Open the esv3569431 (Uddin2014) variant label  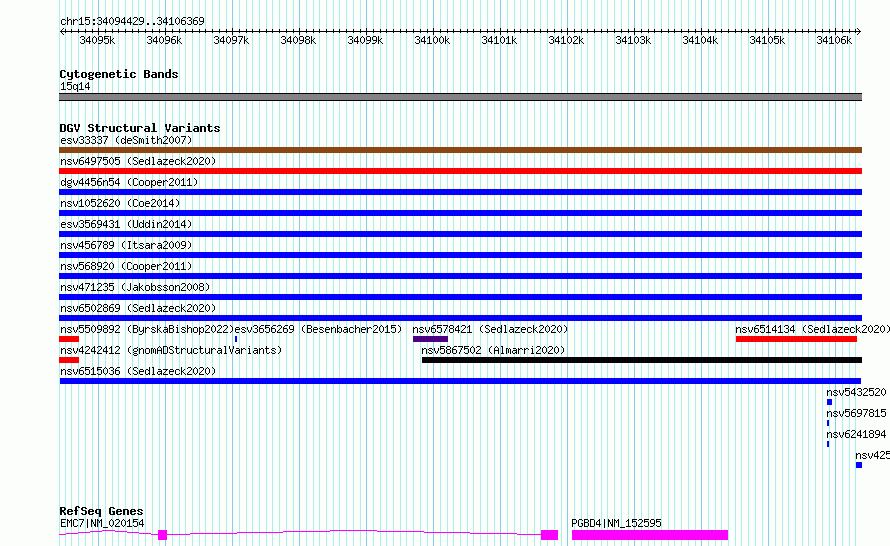coord(126,224)
